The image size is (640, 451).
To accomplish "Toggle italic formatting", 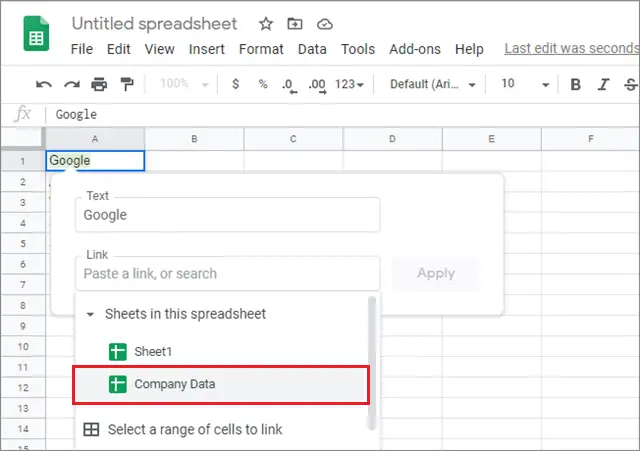I will [603, 84].
